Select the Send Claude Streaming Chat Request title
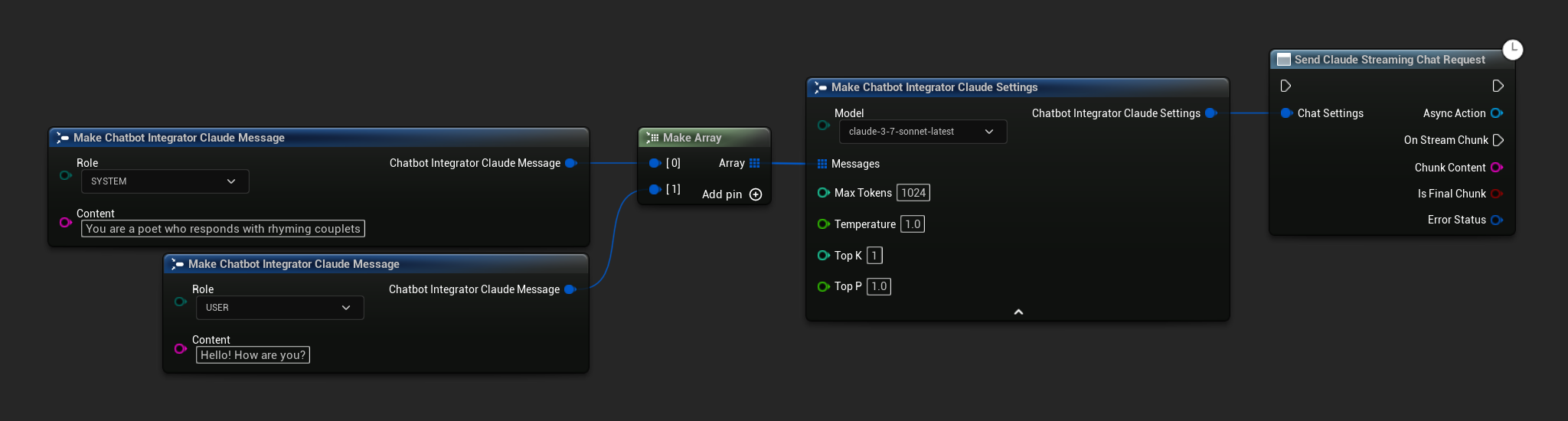This screenshot has width=1568, height=421. point(1389,60)
